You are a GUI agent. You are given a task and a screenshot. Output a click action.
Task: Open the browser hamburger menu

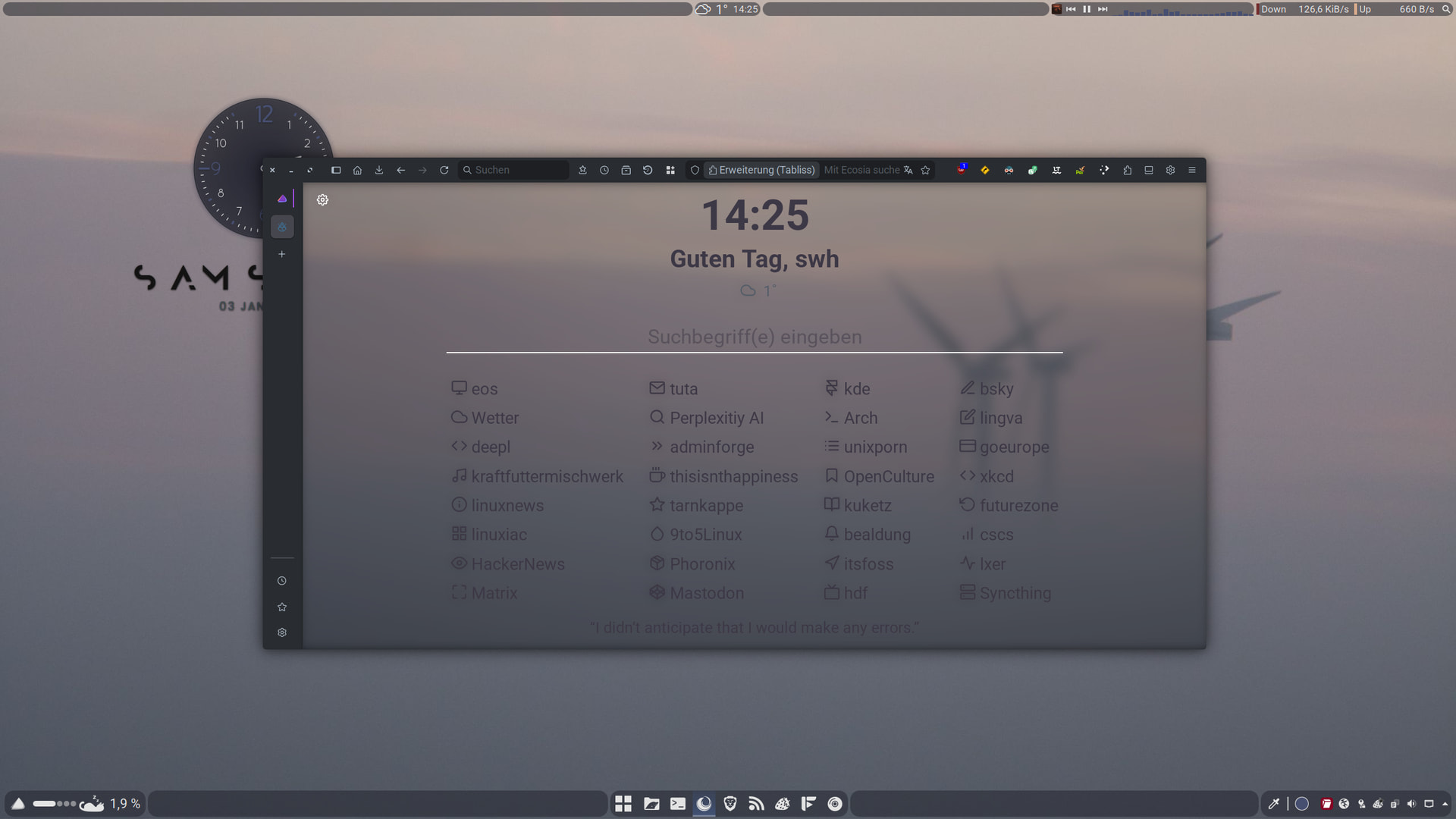[x=1192, y=170]
